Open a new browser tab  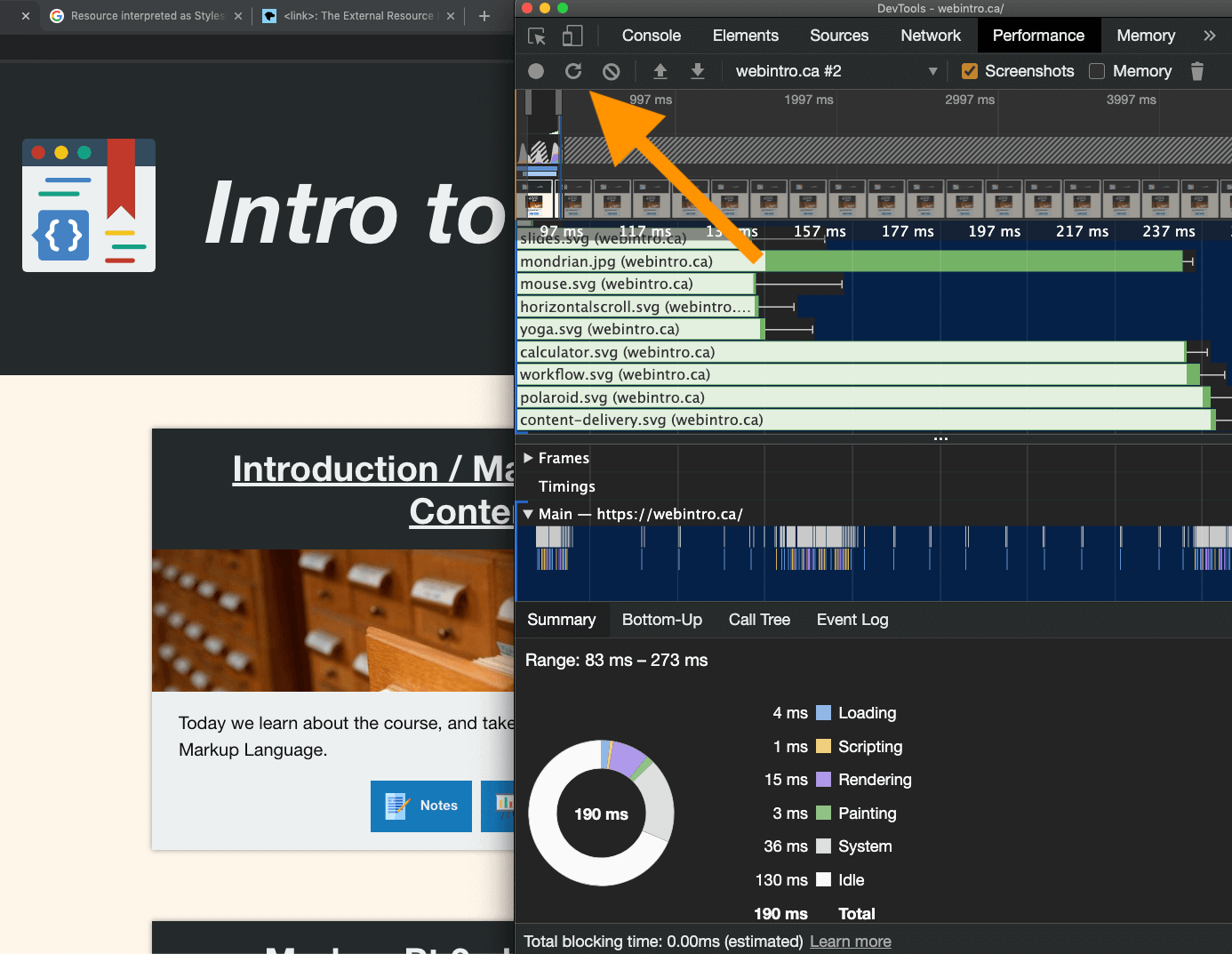coord(484,16)
